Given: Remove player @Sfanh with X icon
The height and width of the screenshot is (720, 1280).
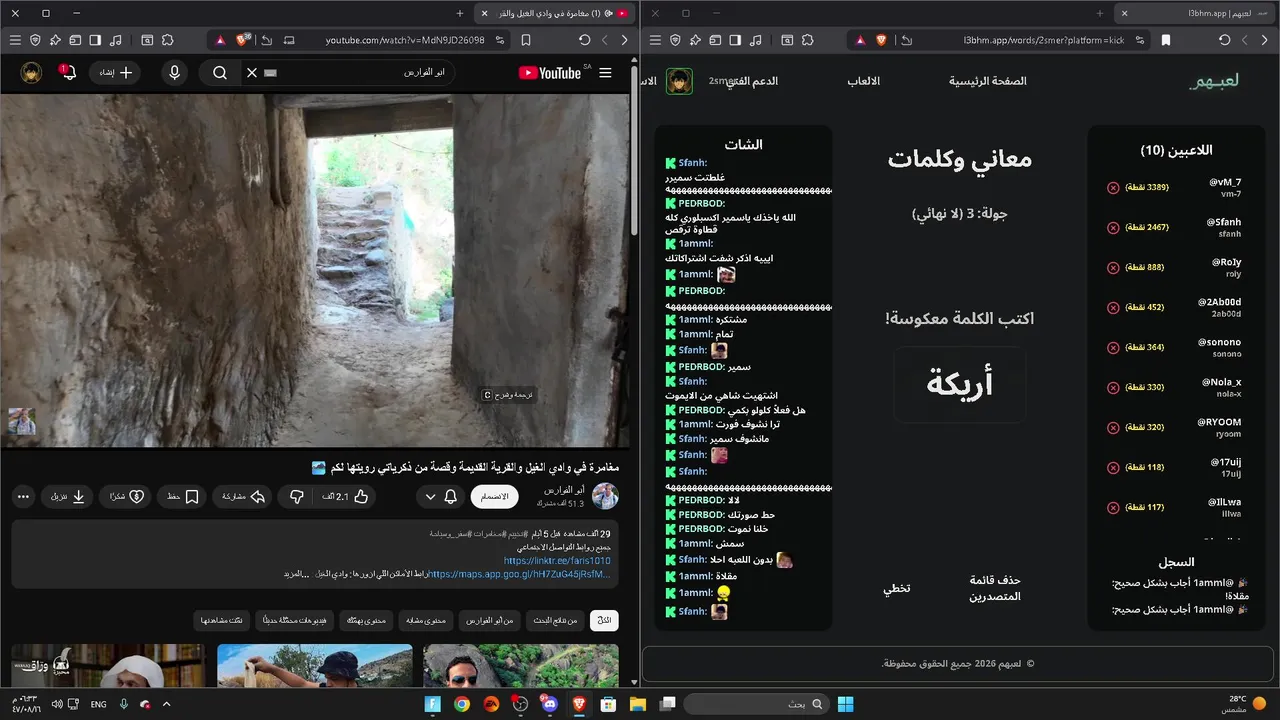Looking at the screenshot, I should pos(1113,227).
